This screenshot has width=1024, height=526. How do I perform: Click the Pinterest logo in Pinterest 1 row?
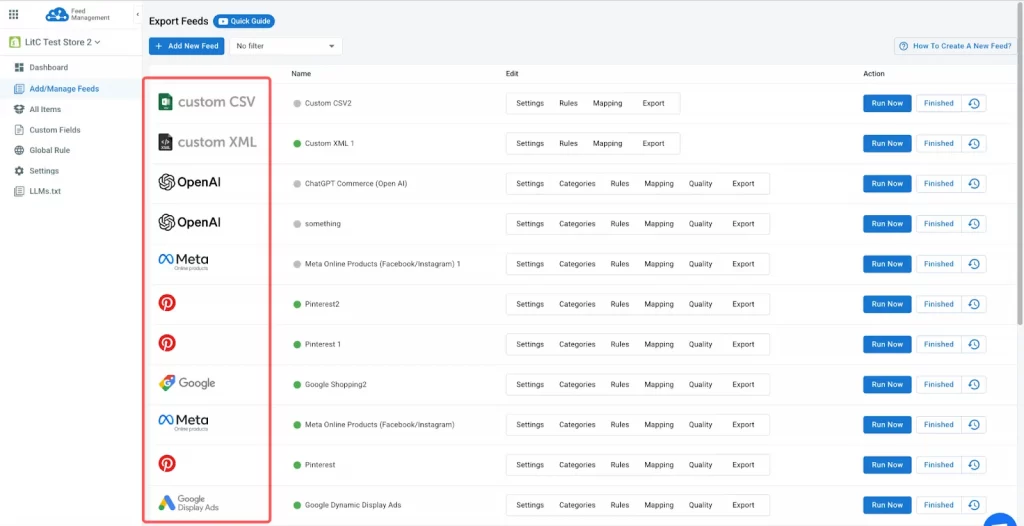[167, 343]
